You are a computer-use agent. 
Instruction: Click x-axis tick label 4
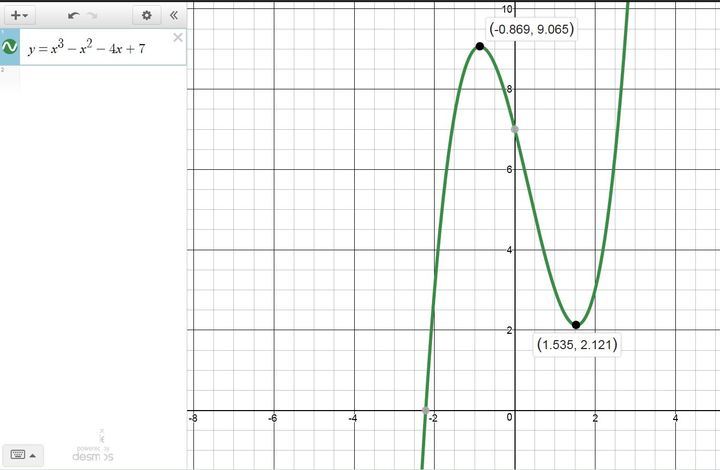[675, 418]
